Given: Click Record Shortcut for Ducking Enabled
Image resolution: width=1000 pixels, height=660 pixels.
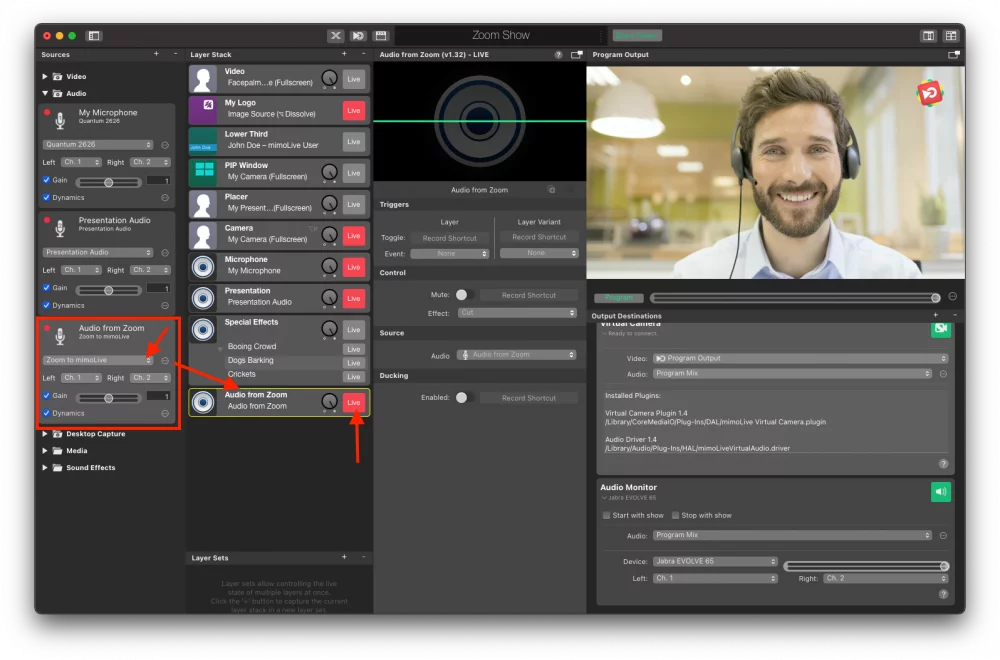Looking at the screenshot, I should [x=529, y=398].
